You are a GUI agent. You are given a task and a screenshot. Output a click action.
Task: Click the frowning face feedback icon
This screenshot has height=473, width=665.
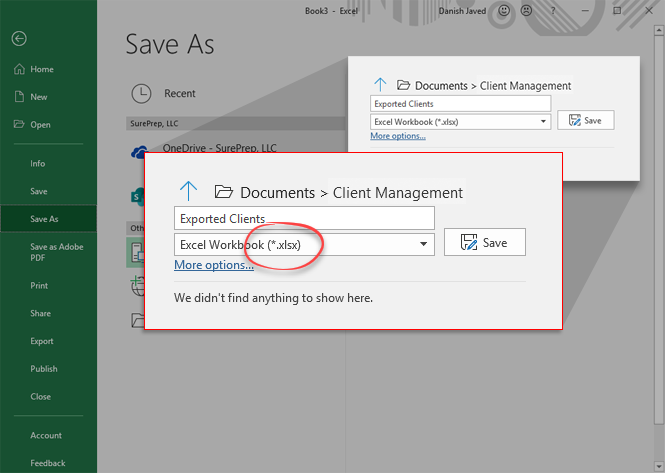coord(526,11)
